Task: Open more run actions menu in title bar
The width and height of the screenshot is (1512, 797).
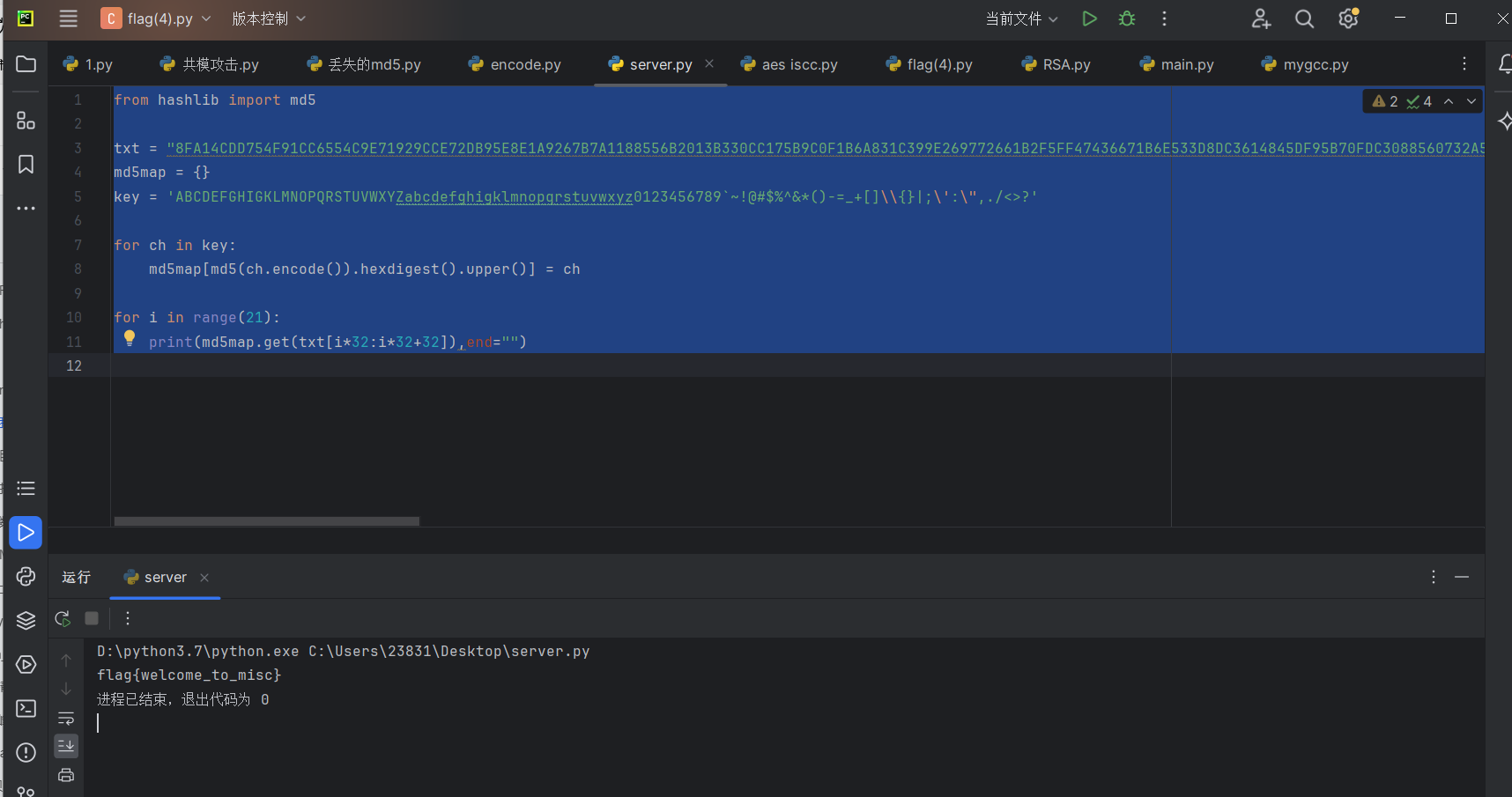Action: (1164, 18)
